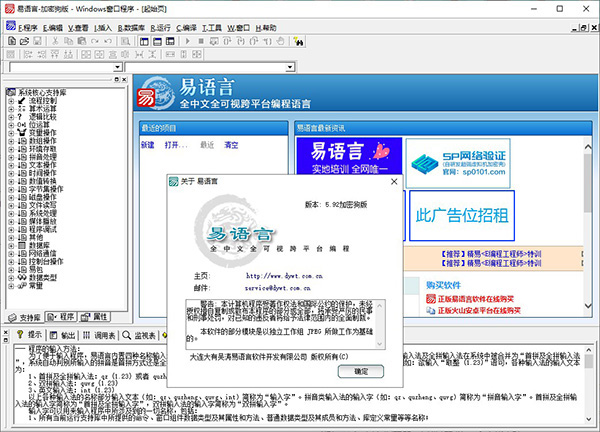The width and height of the screenshot is (600, 432).
Task: Toggle the left work panel display button
Action: click(144, 41)
